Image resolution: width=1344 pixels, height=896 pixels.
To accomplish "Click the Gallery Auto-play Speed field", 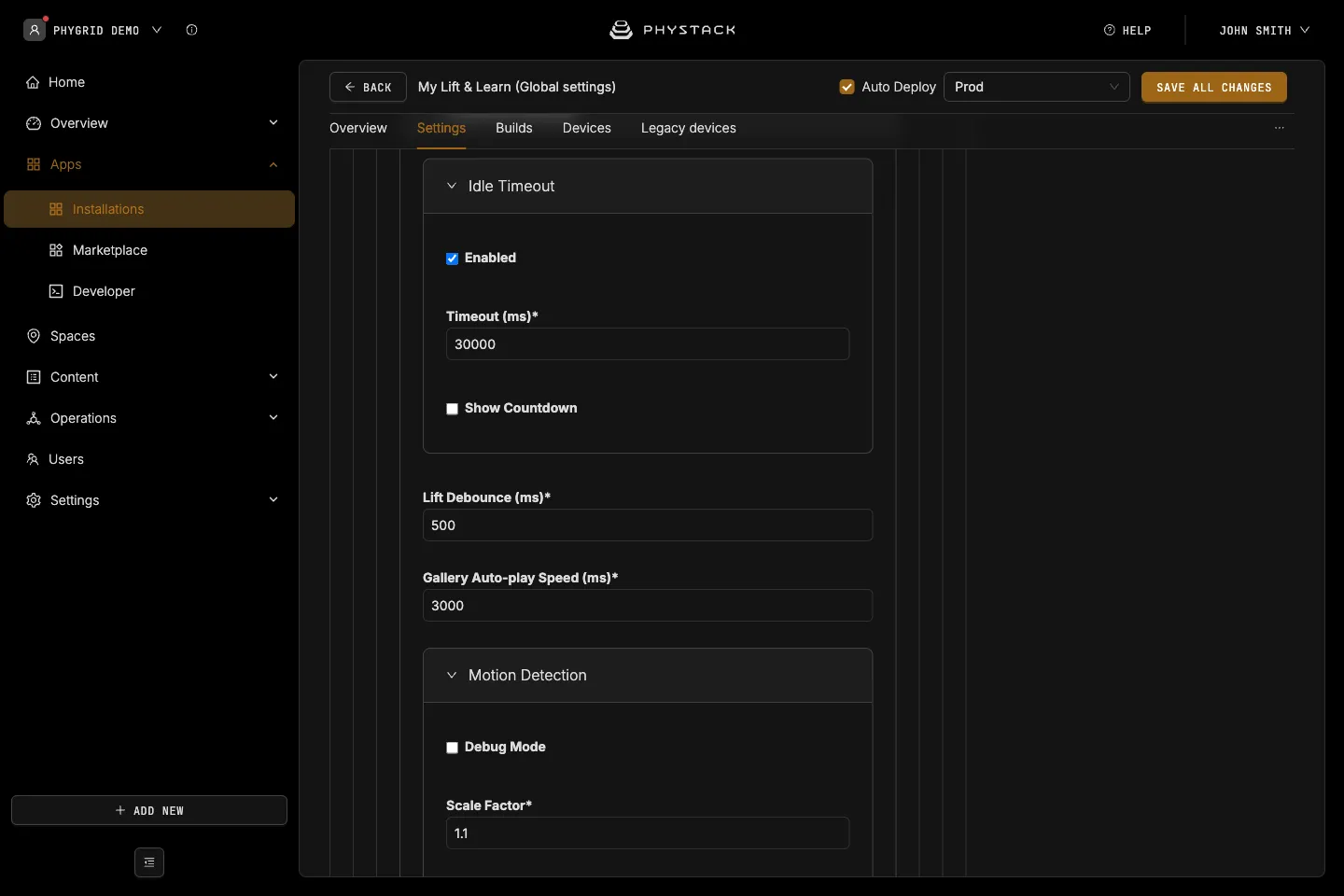I will pyautogui.click(x=648, y=605).
